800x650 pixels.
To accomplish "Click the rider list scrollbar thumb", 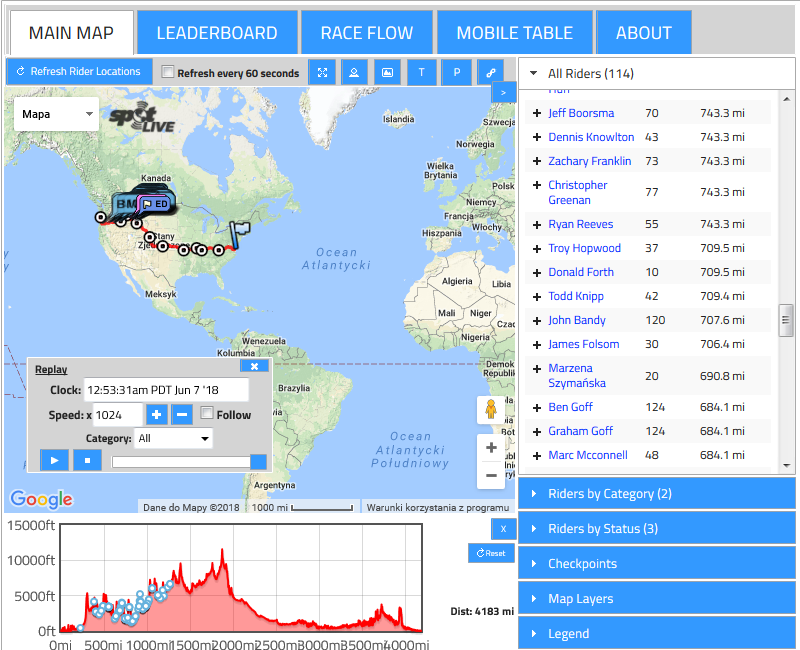I will pos(786,320).
